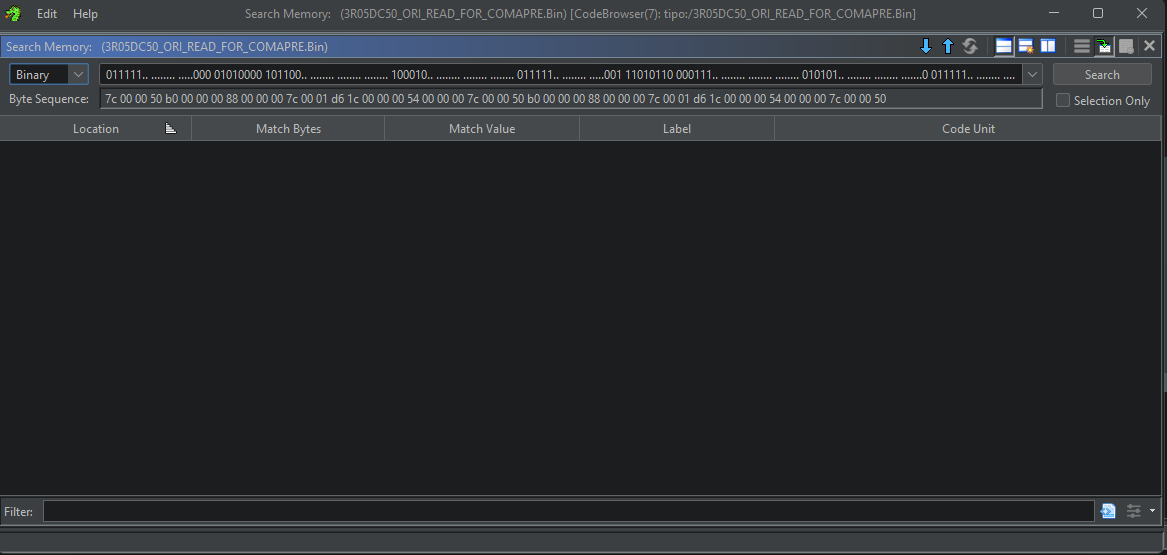Click the sort indicator icon in Location header
This screenshot has height=555, width=1167.
[170, 129]
